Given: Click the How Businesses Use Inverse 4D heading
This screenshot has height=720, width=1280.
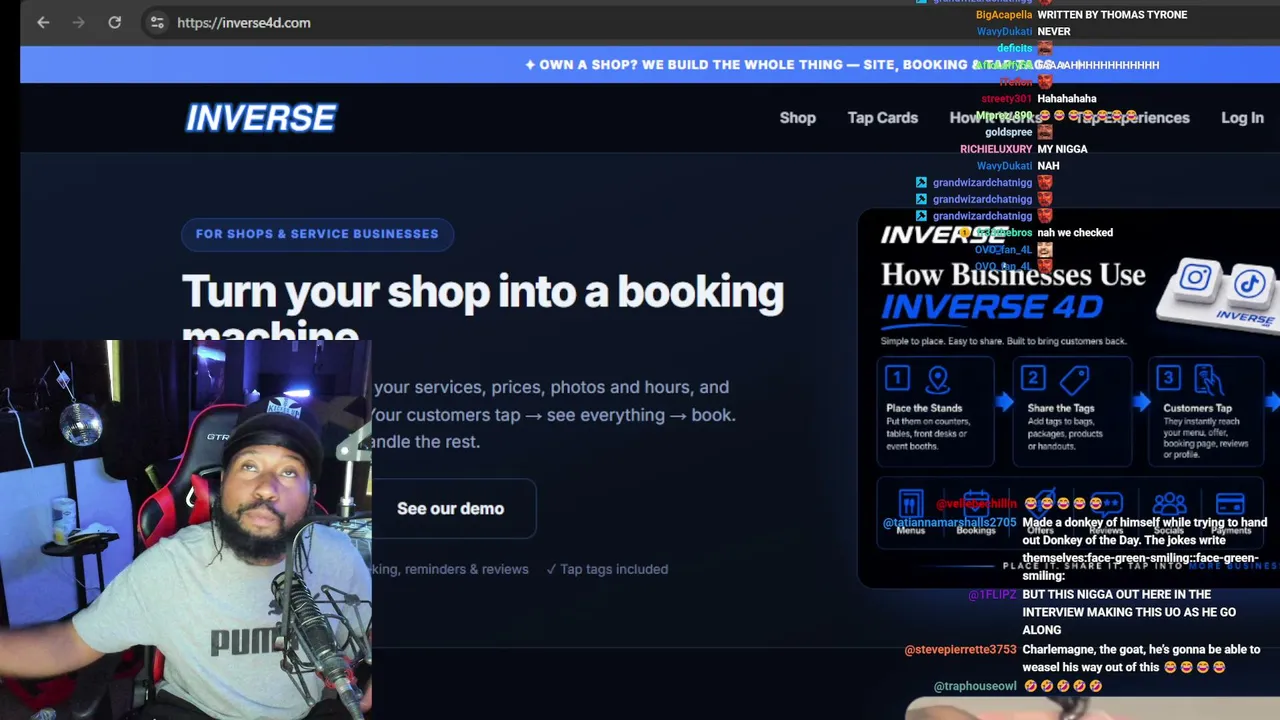Looking at the screenshot, I should click(1013, 289).
